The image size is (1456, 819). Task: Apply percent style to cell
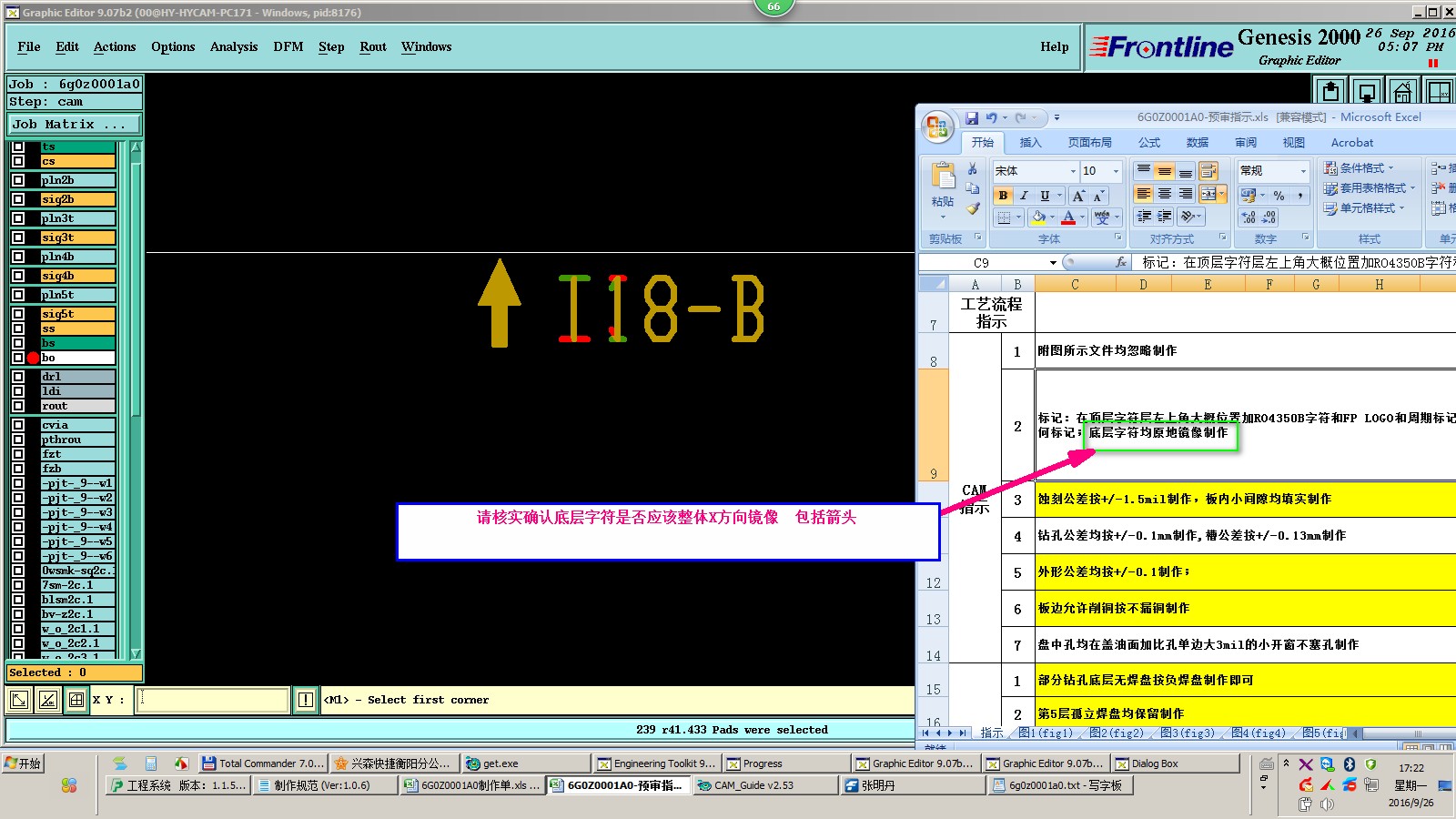(x=1279, y=196)
